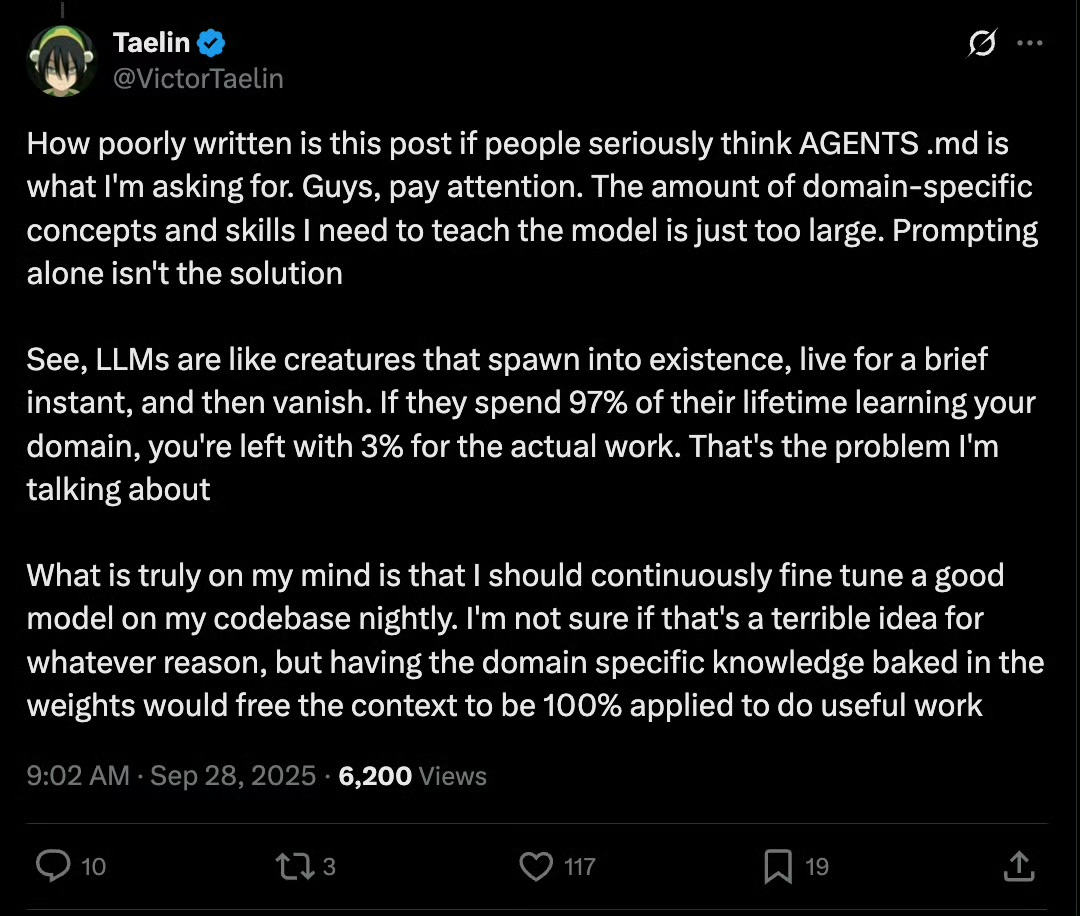Click the 117 likes count
This screenshot has height=916, width=1080.
580,867
